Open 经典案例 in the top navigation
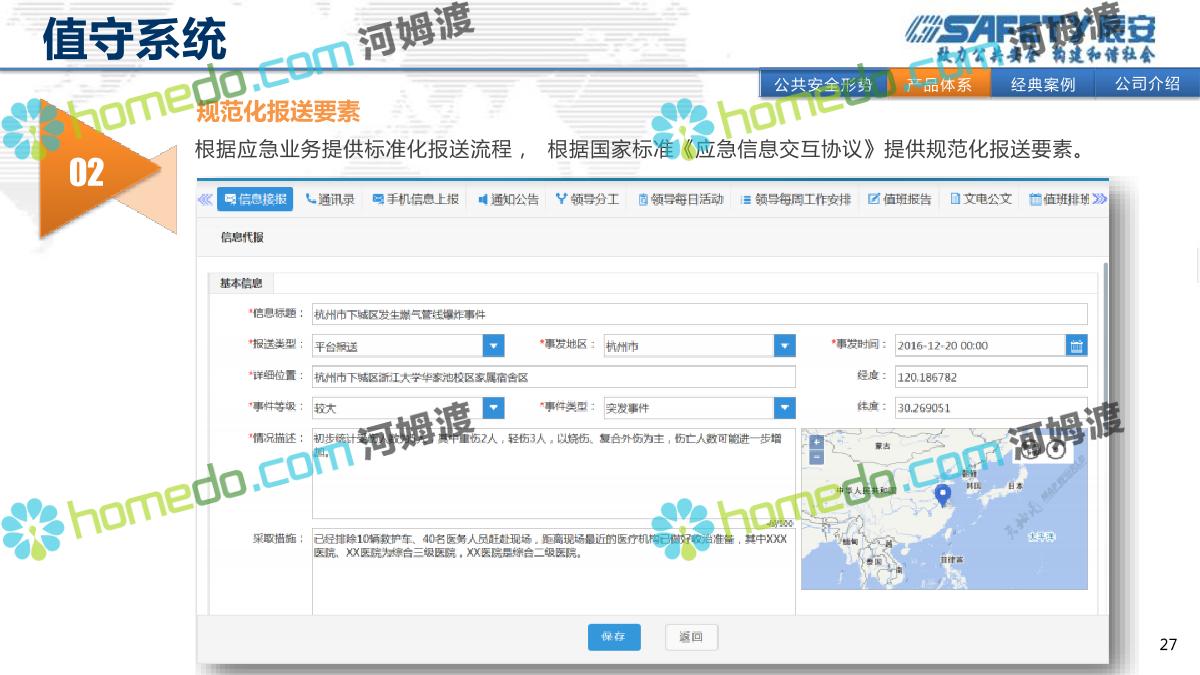The width and height of the screenshot is (1200, 675). (x=1042, y=85)
